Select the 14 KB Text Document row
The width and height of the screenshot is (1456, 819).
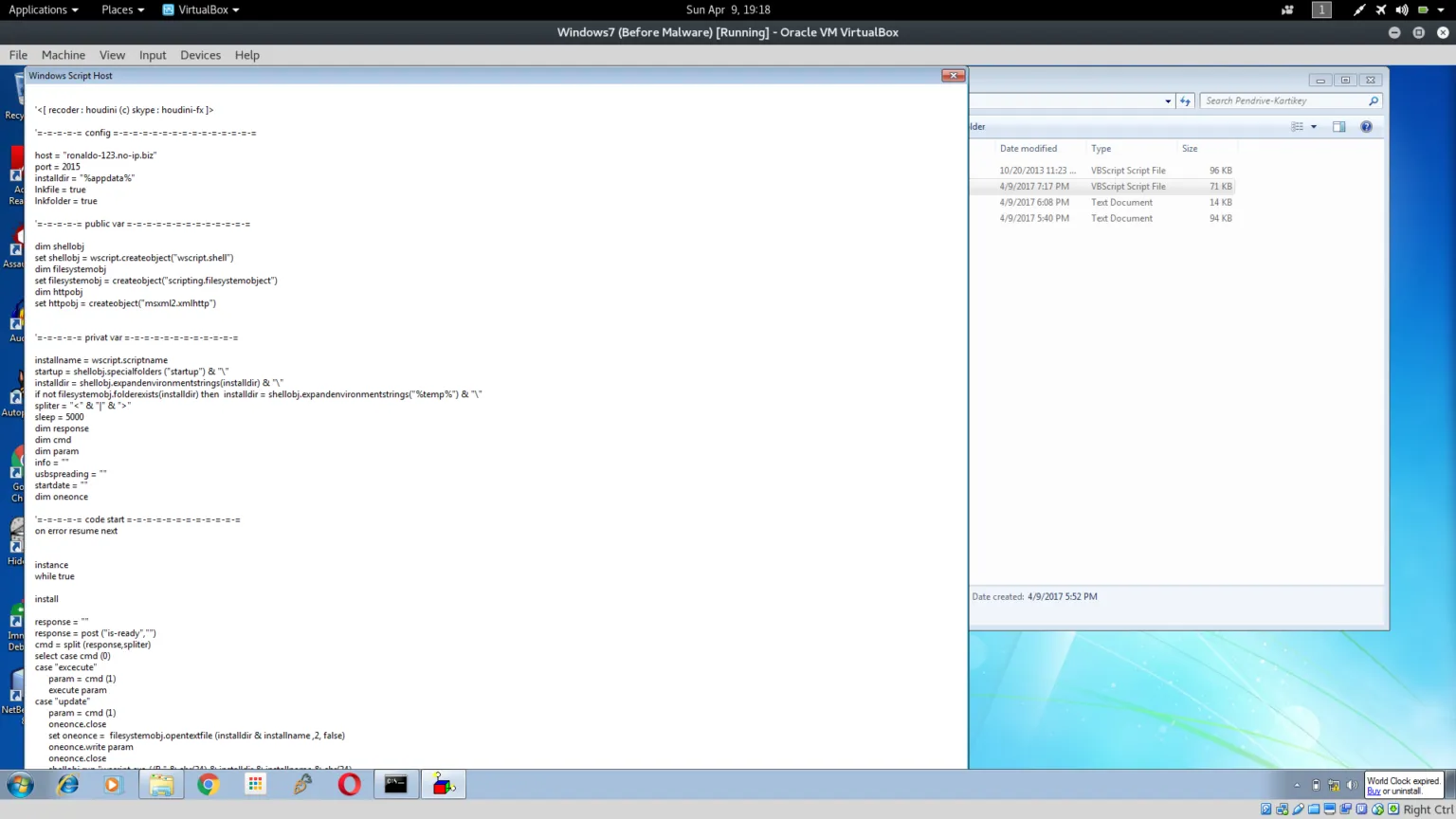[x=1102, y=203]
